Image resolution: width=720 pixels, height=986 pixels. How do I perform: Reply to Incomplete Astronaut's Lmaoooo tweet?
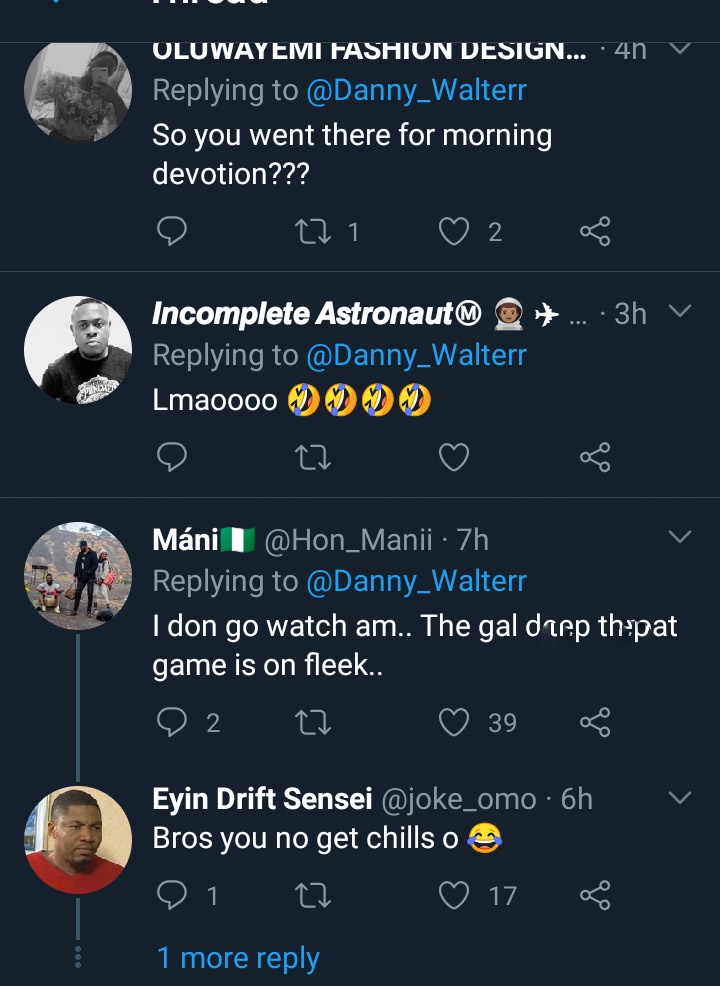click(173, 458)
